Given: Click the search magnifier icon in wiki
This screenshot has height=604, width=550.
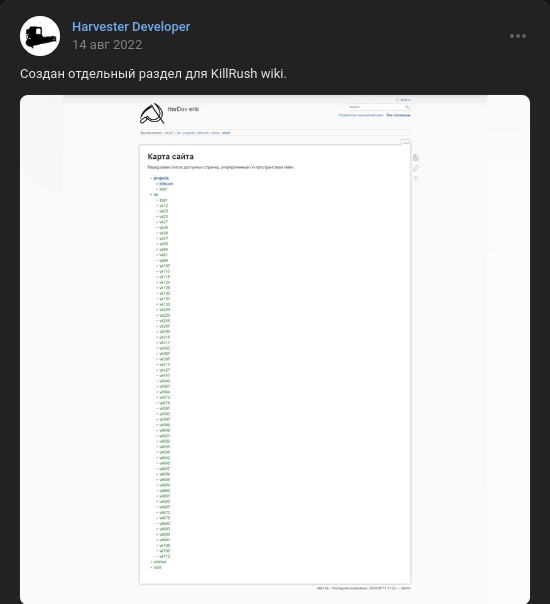Looking at the screenshot, I should pyautogui.click(x=407, y=107).
